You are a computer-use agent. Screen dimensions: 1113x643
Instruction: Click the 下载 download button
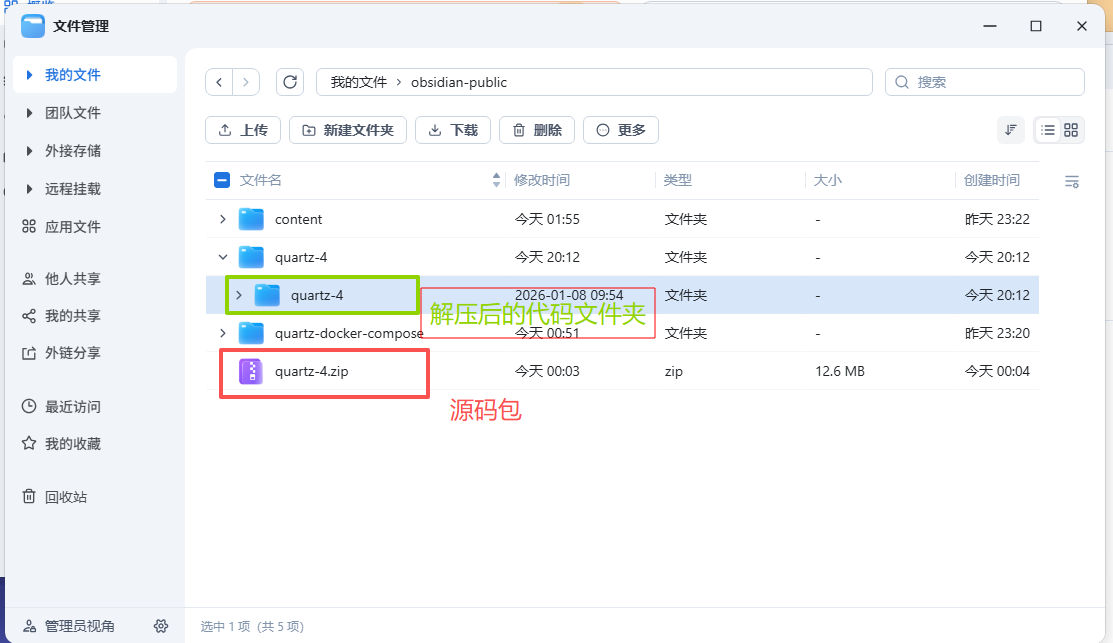[x=453, y=130]
